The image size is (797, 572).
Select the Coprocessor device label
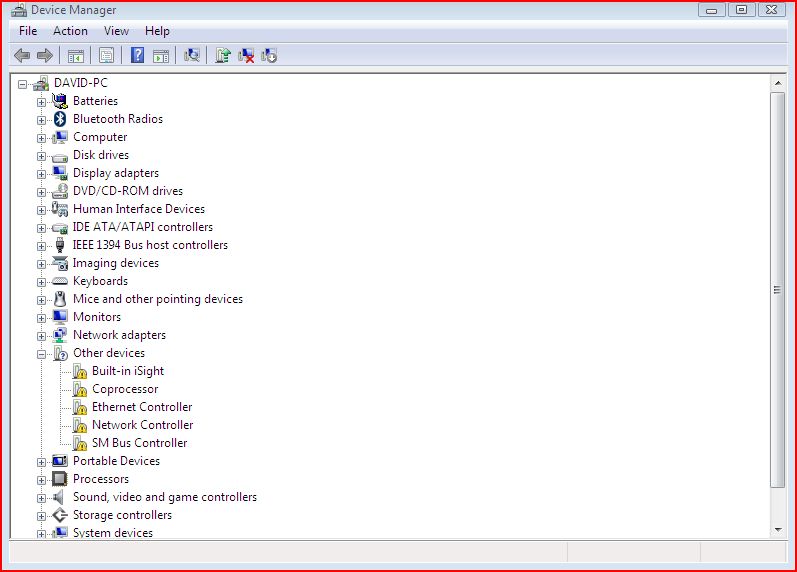tap(125, 389)
